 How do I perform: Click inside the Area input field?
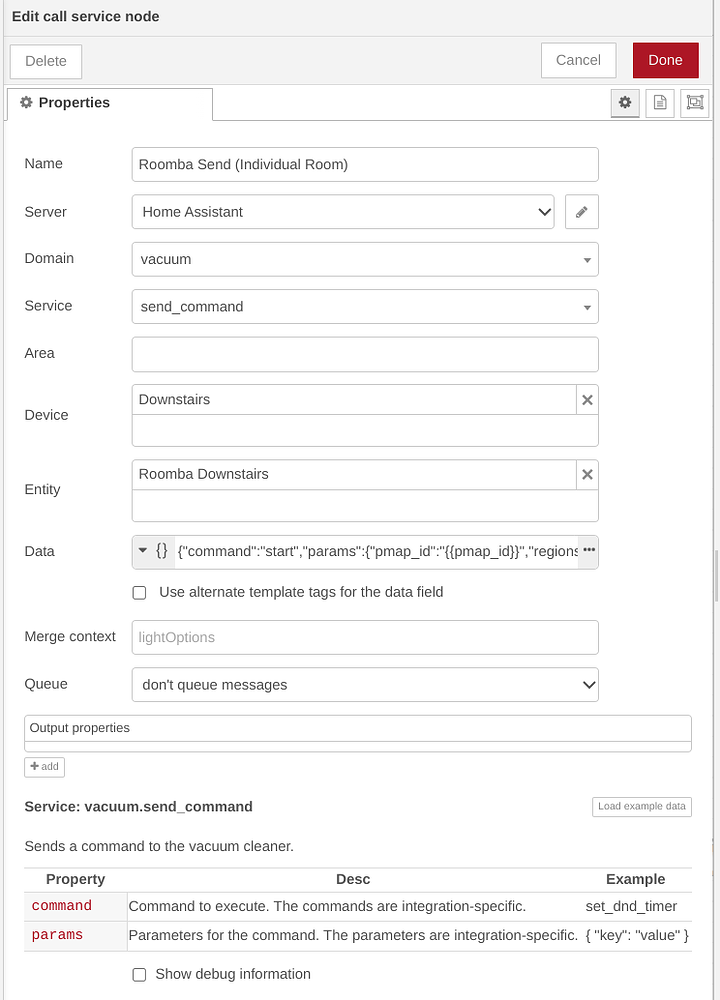364,353
